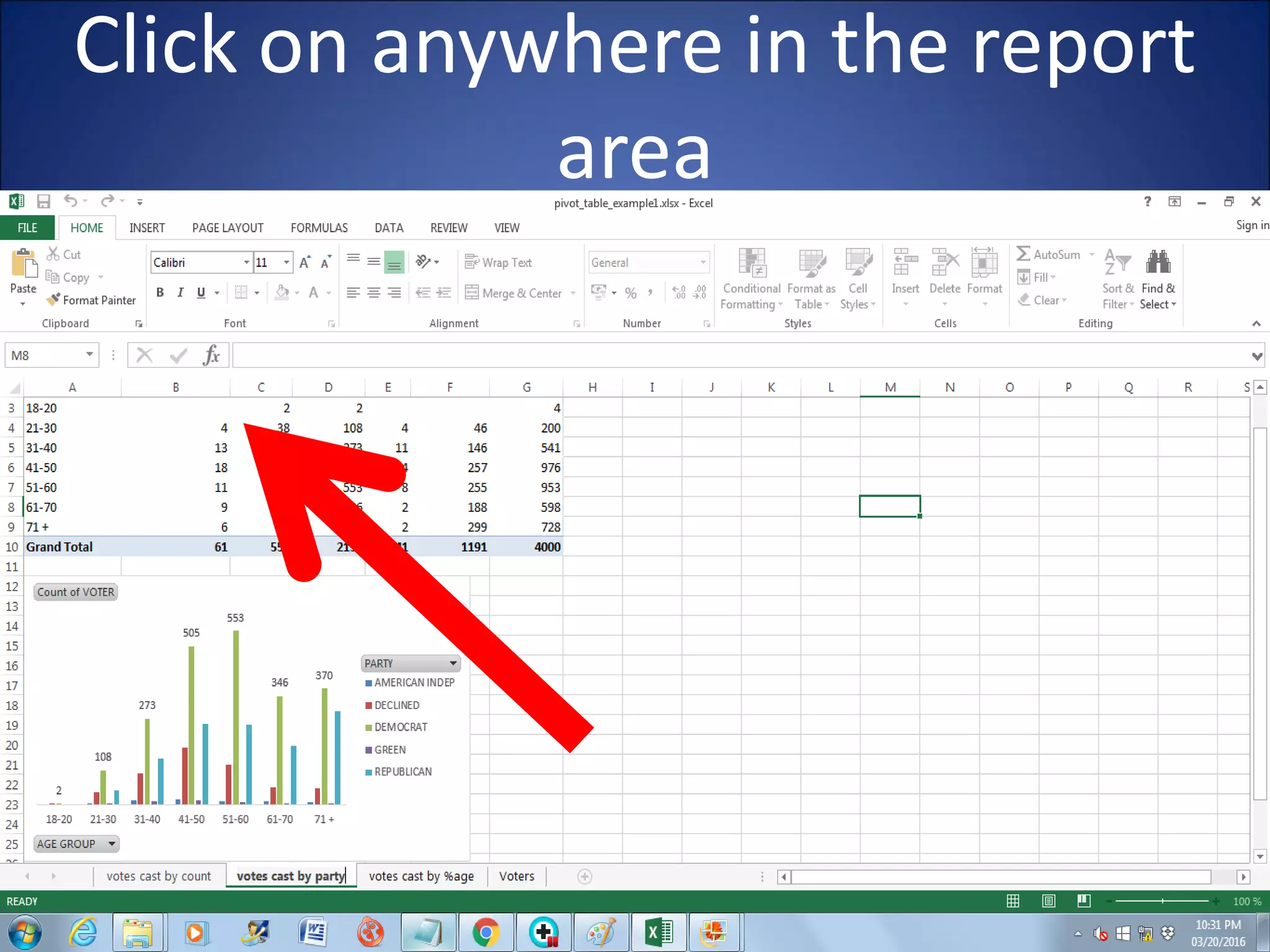
Task: Open Find & Select binoculars menu
Action: (x=1158, y=279)
